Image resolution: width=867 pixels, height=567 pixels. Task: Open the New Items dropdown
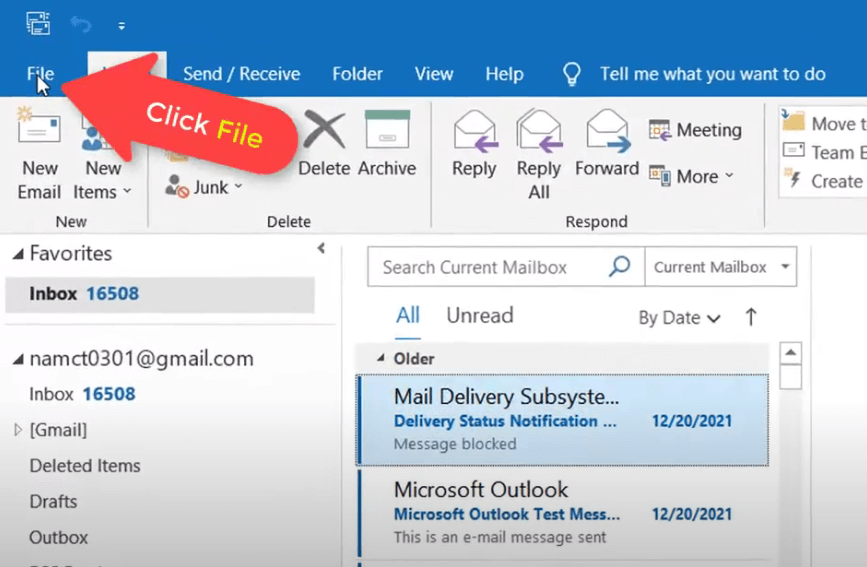click(102, 180)
